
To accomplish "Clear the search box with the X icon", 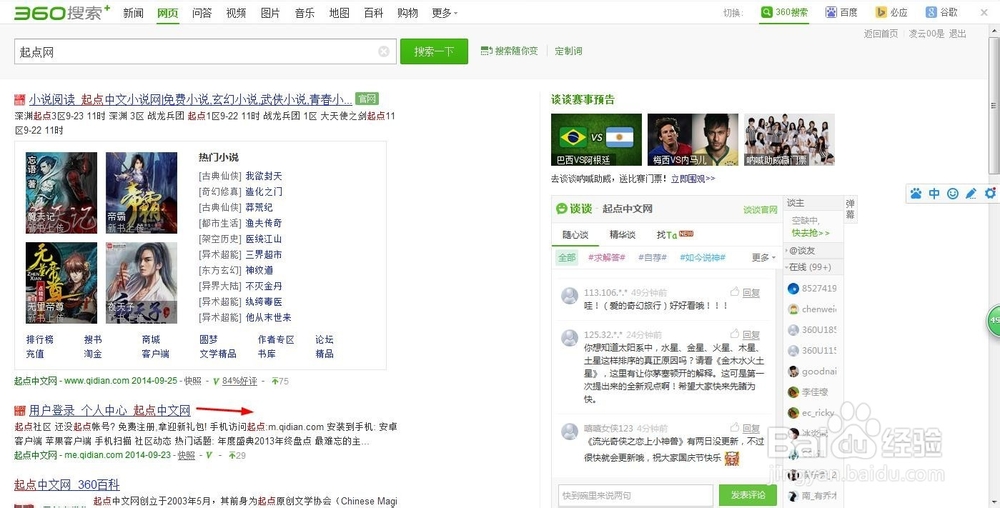I will [x=383, y=52].
